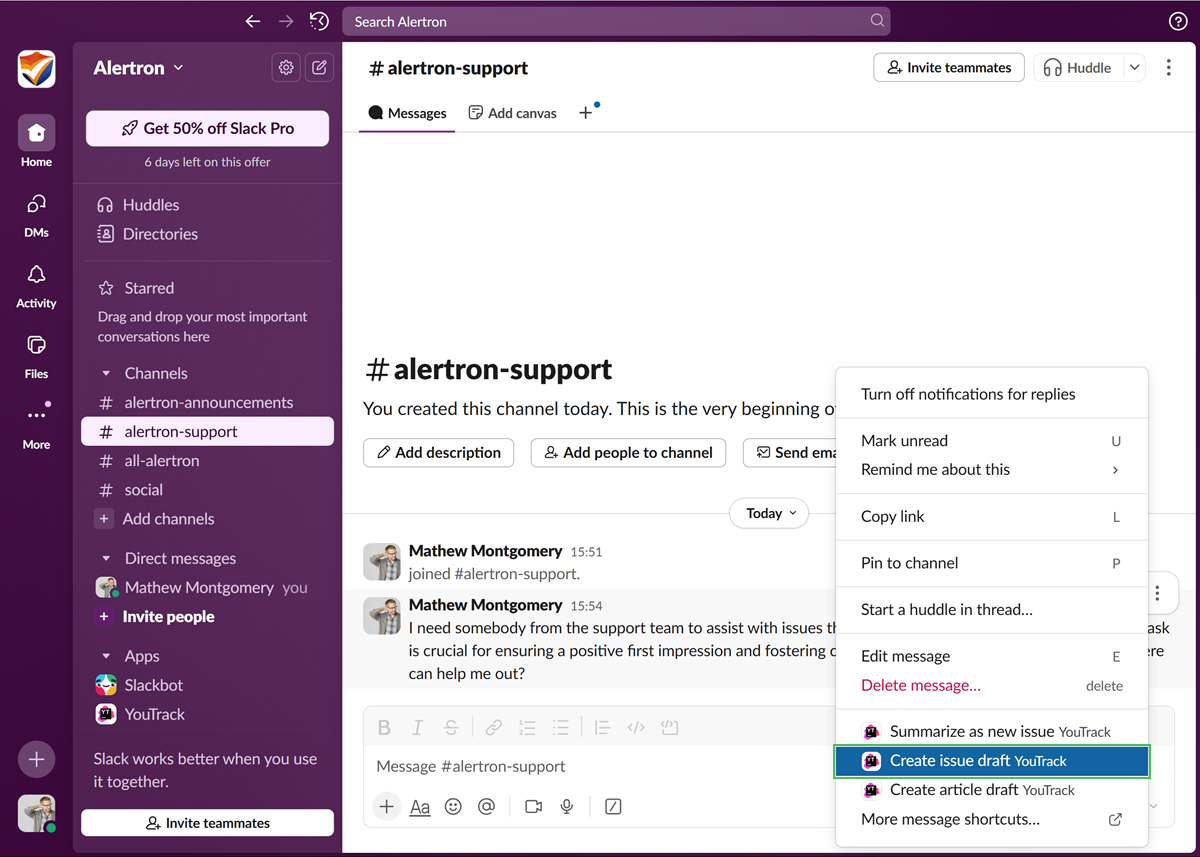This screenshot has width=1200, height=857.
Task: Click Add description button
Action: pos(438,452)
